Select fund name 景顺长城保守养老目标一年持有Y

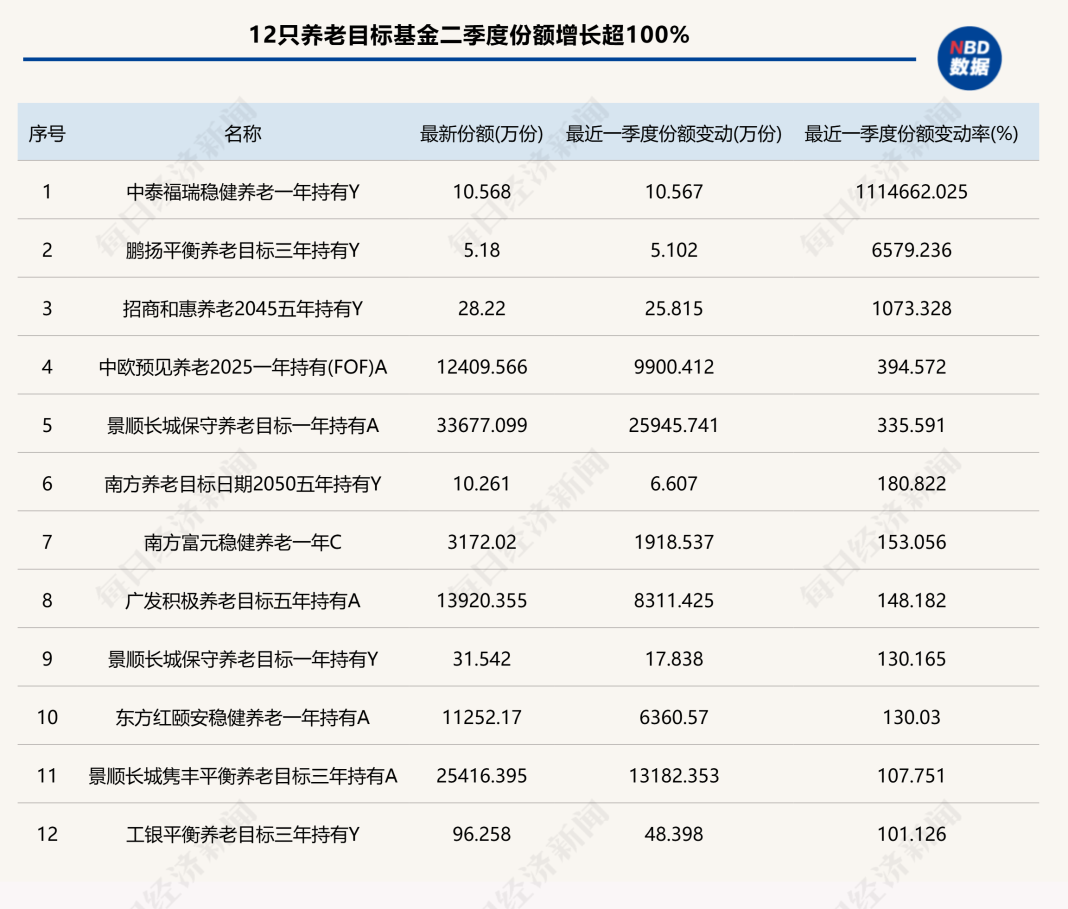pyautogui.click(x=242, y=660)
